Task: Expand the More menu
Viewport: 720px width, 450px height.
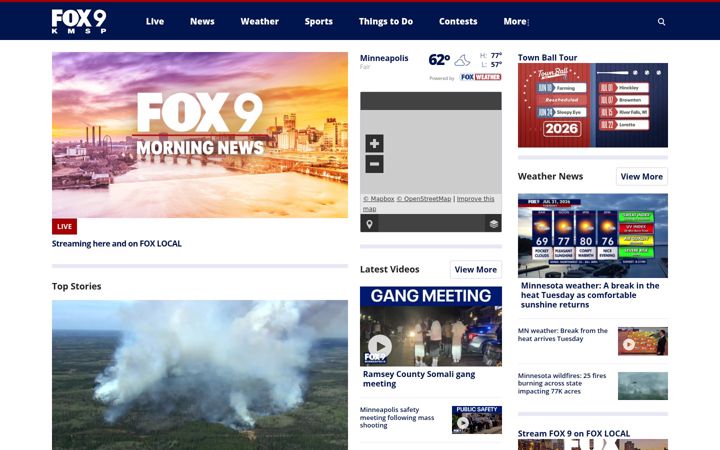Action: point(516,22)
